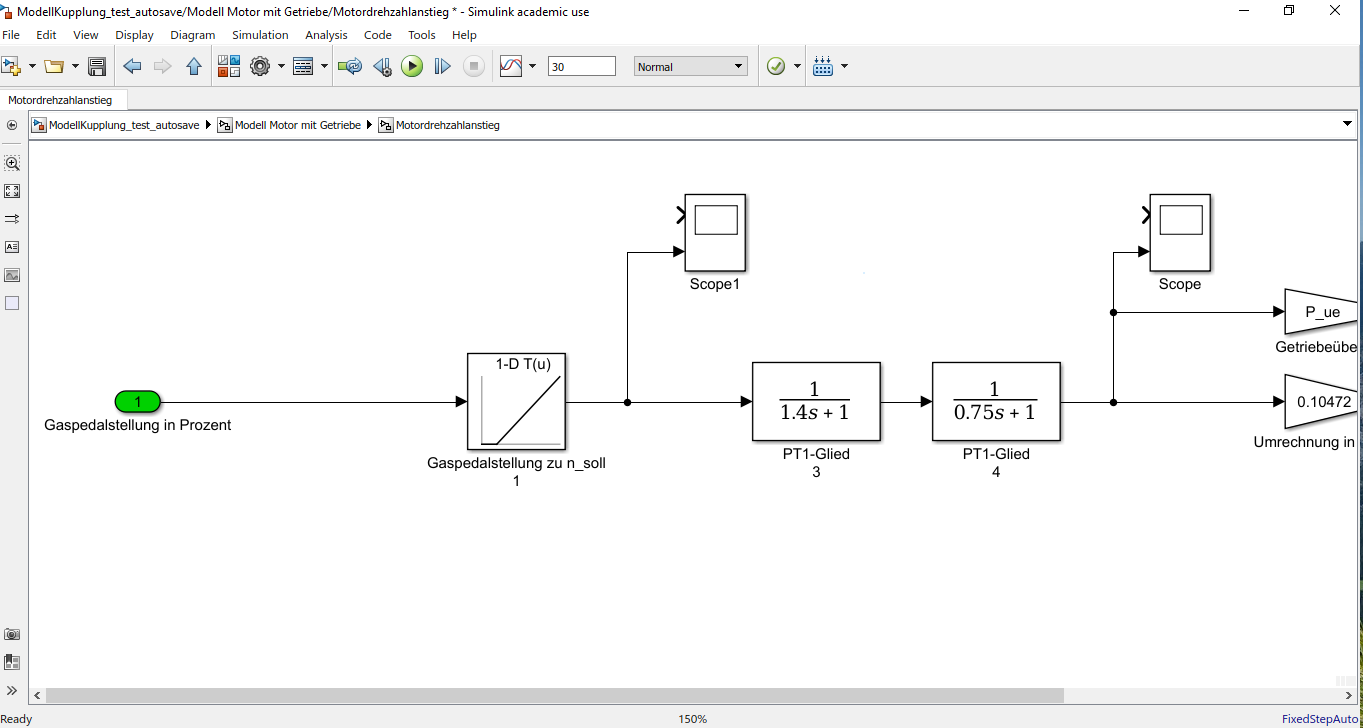Click Modell Motor mit Getriebe breadcrumb
The image size is (1363, 728).
click(x=297, y=125)
